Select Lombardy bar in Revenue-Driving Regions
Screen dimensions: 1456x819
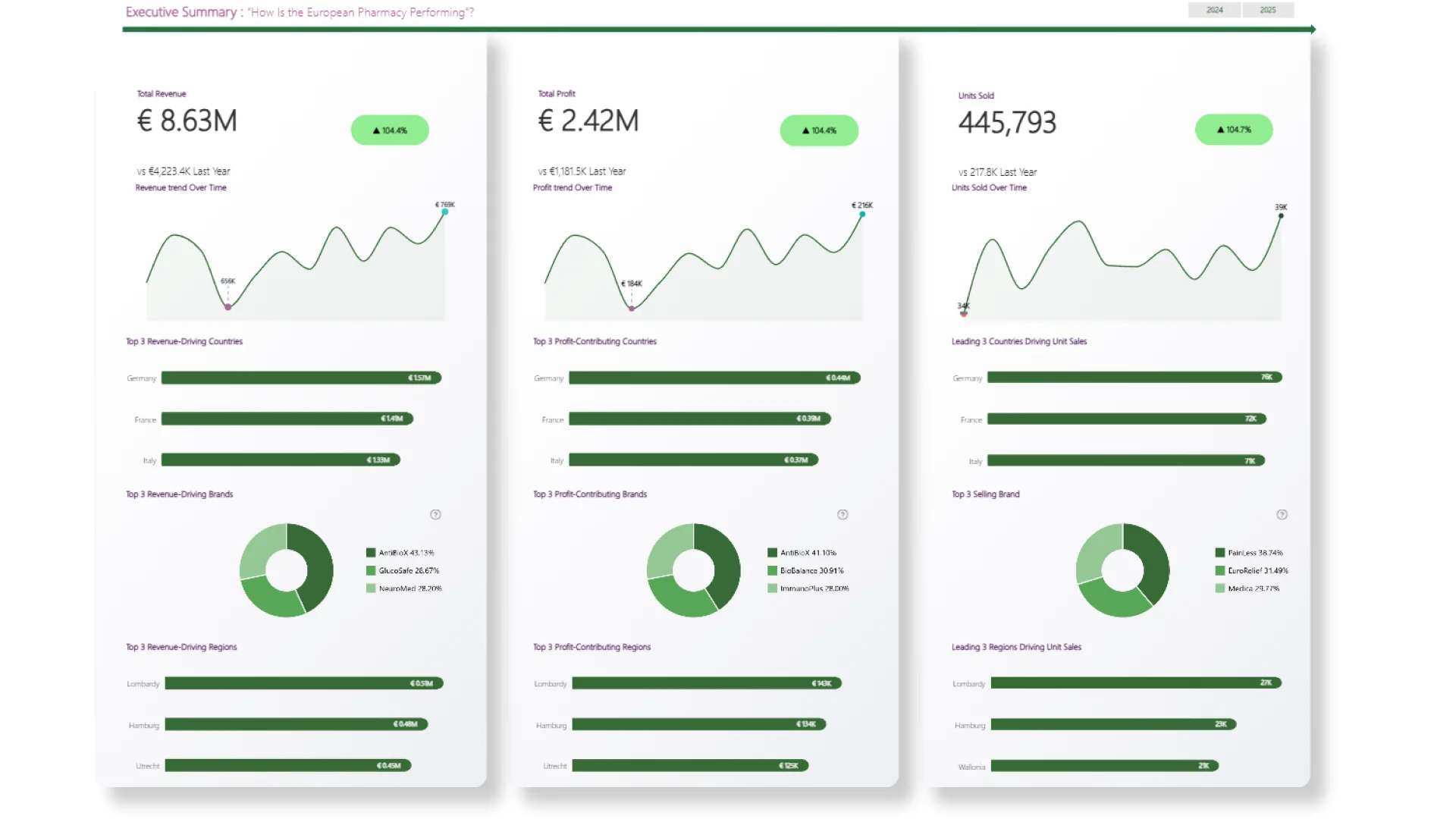(303, 683)
